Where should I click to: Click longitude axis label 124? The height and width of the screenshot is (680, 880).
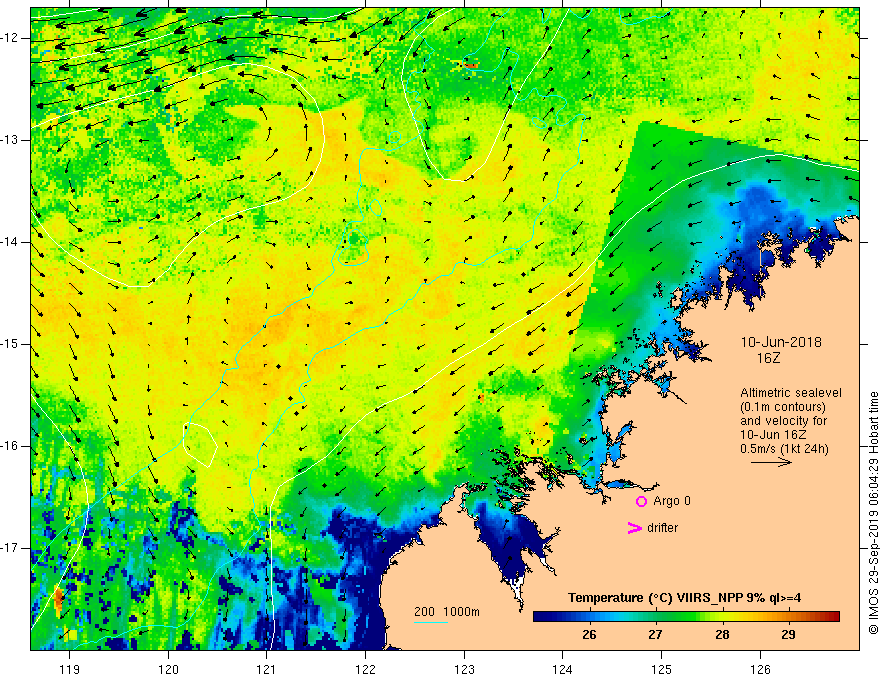click(563, 669)
